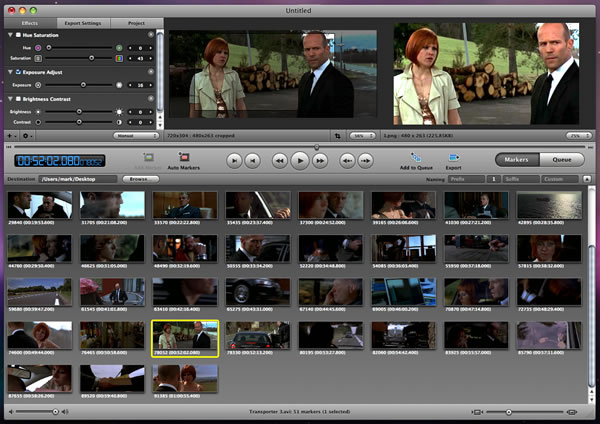
Task: Click step-back-to-start button beside rewind
Action: click(253, 161)
